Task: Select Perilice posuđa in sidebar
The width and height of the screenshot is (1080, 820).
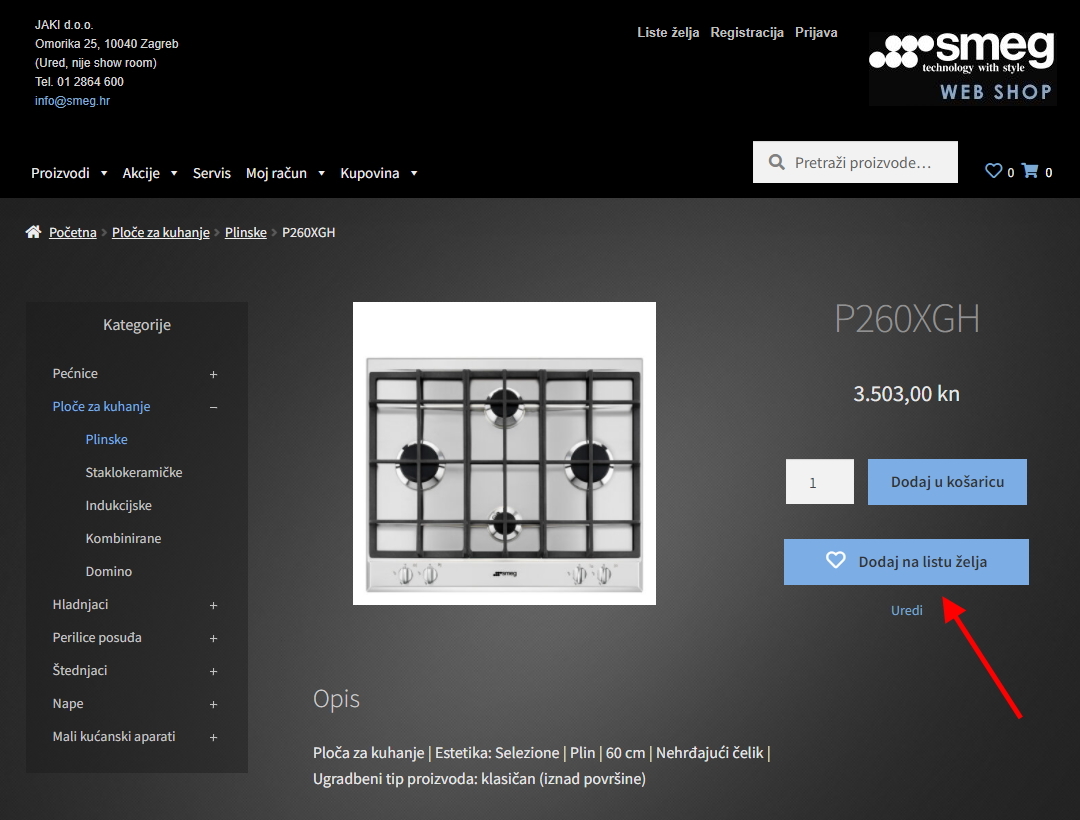Action: pos(97,638)
